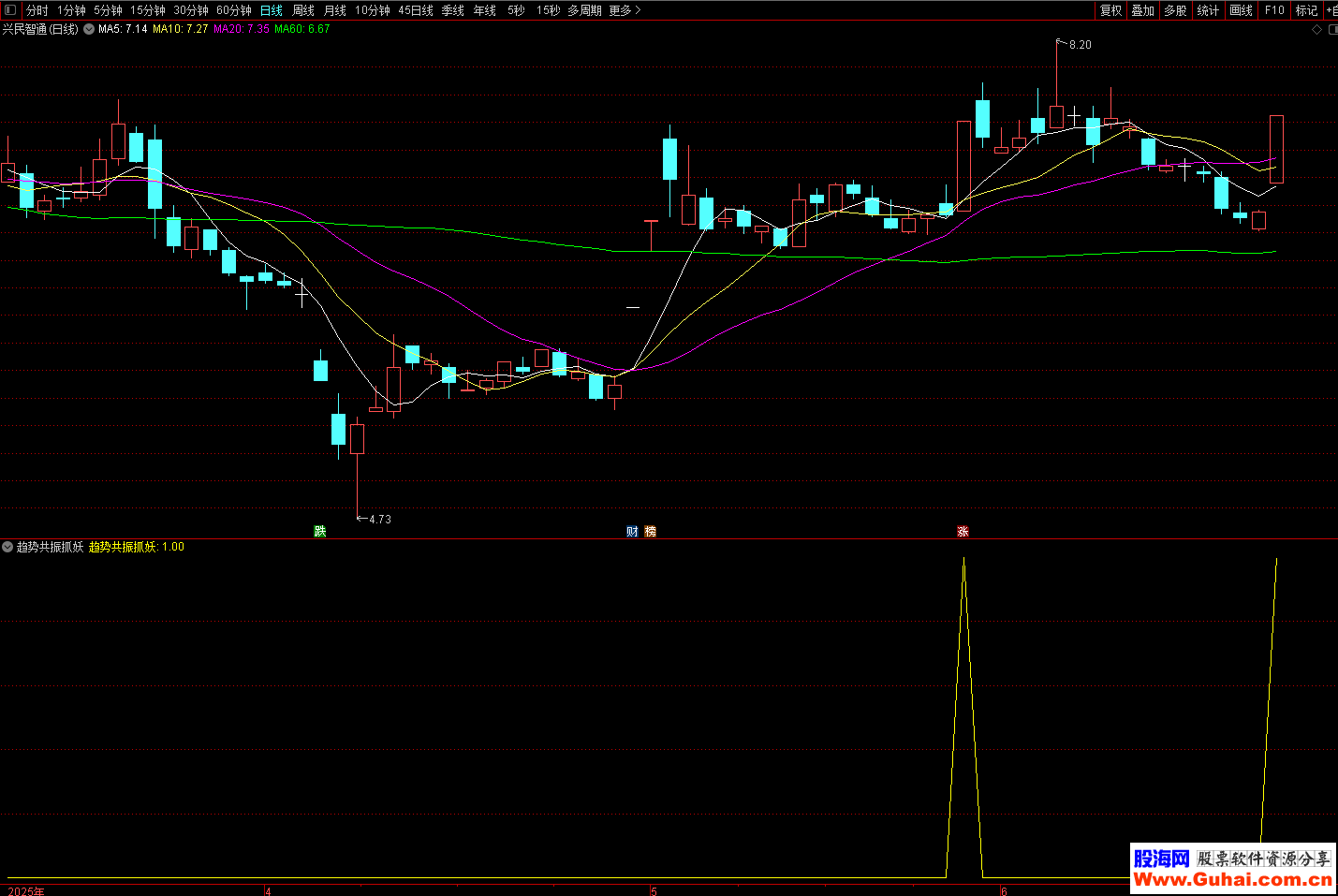Open the 多周期 multi-period view

click(x=584, y=10)
